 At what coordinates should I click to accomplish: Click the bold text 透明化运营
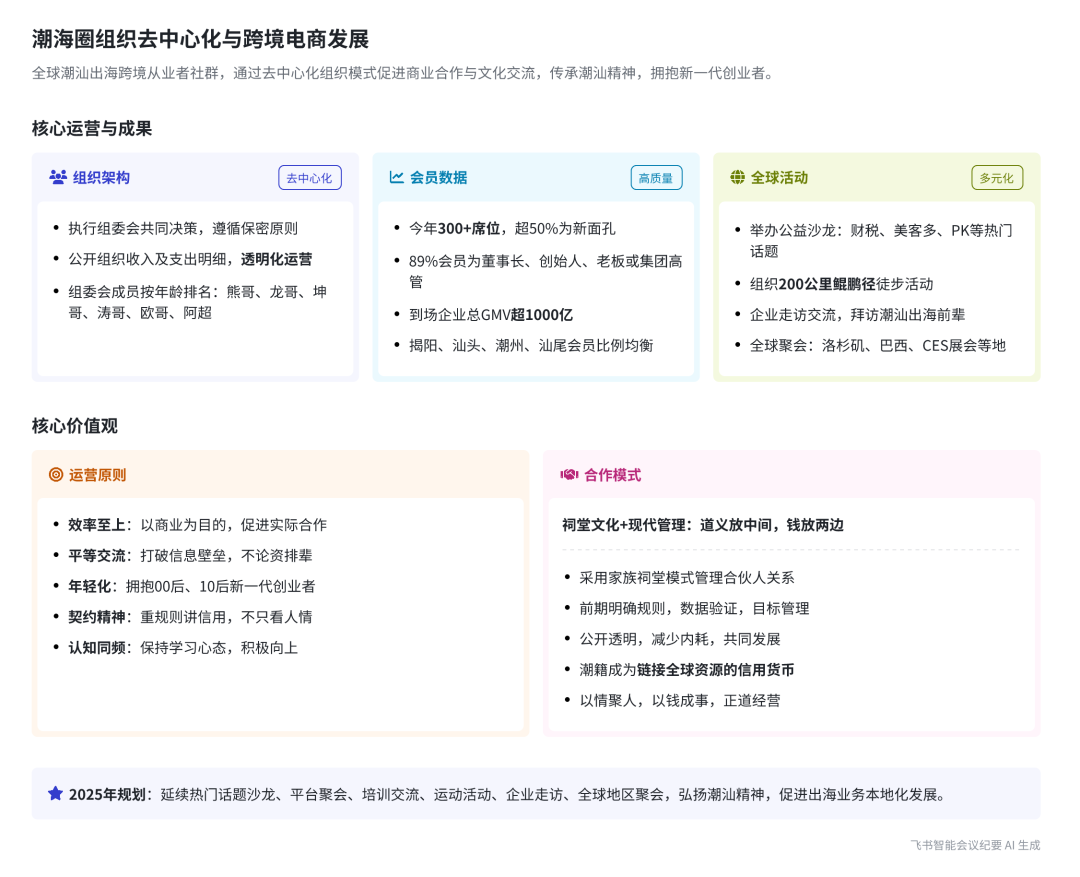click(276, 260)
